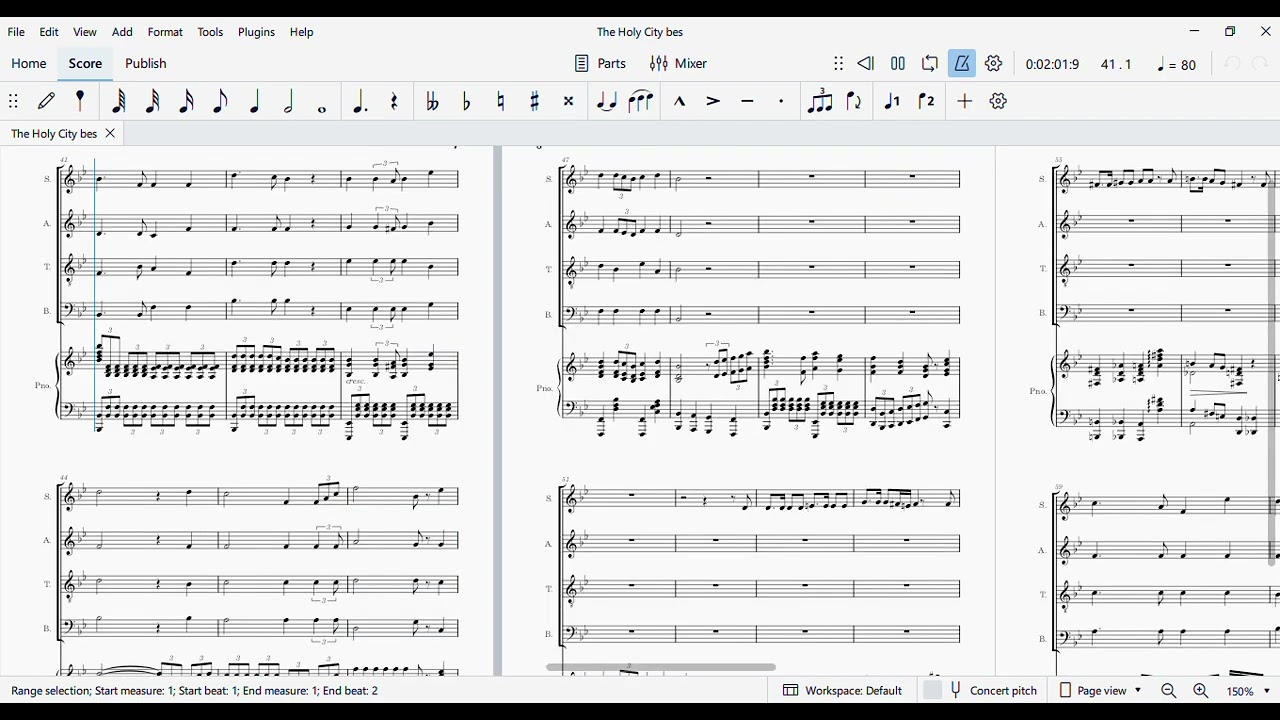Image resolution: width=1280 pixels, height=720 pixels.
Task: Select the 32nd note duration
Action: 152,101
